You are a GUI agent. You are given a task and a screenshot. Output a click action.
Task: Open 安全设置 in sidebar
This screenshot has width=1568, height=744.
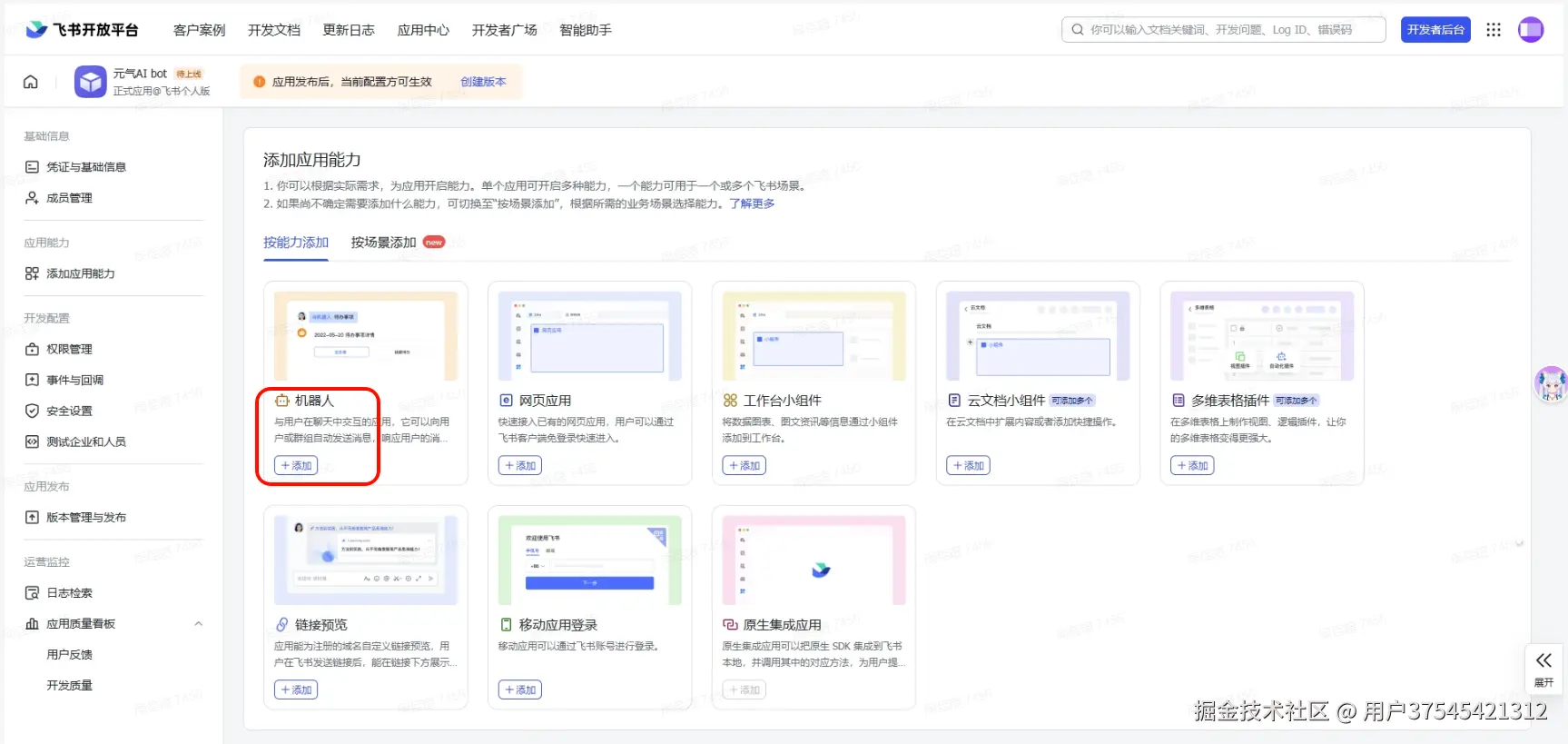[x=70, y=411]
